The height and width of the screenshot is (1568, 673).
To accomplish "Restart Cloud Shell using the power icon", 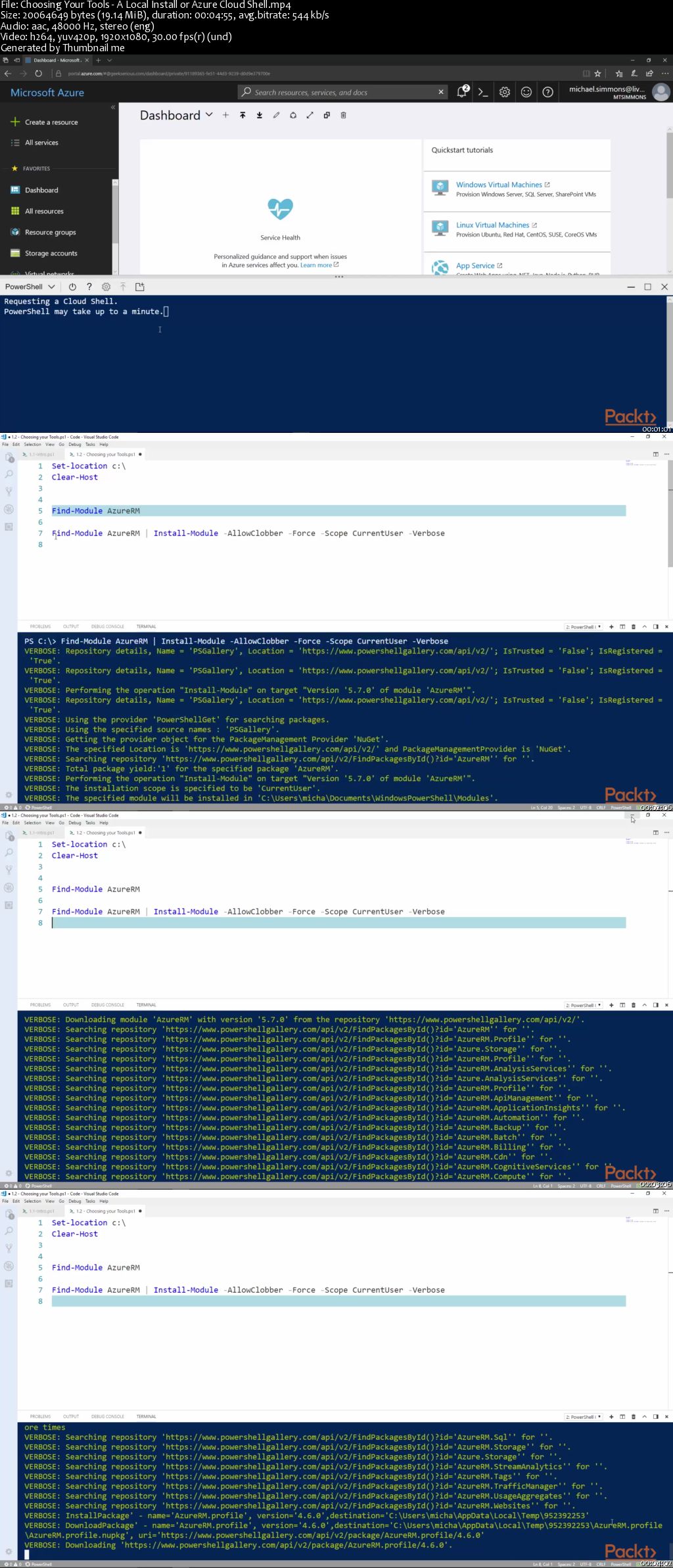I will [x=72, y=287].
